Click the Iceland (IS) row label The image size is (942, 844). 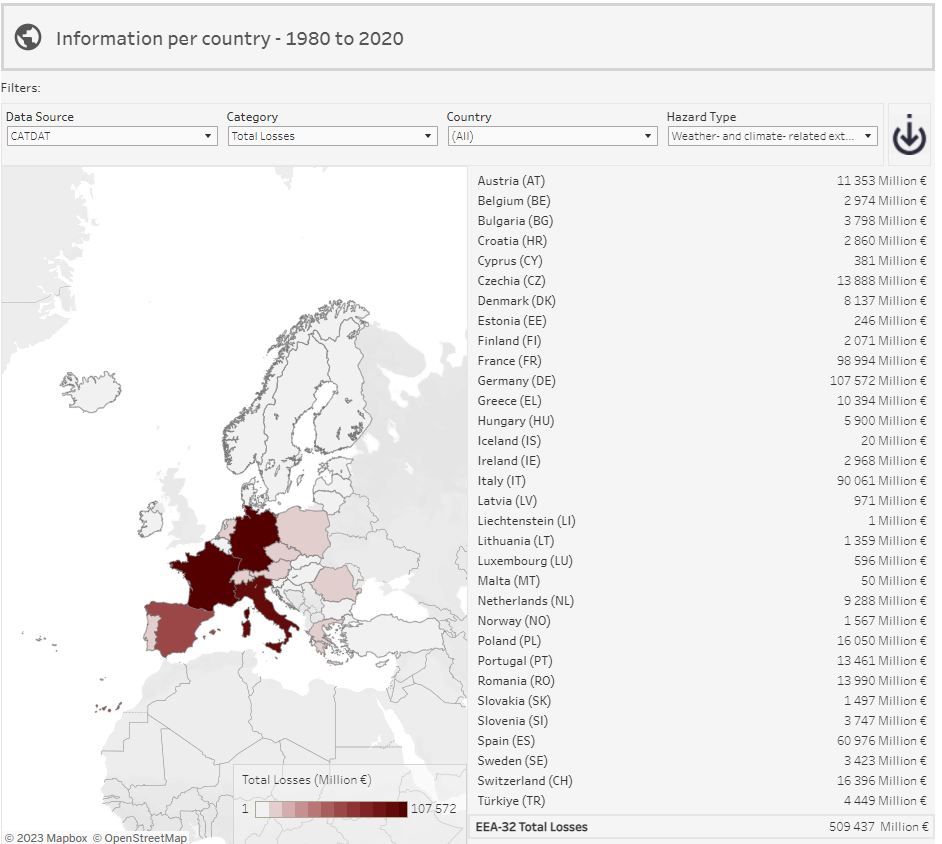(509, 441)
